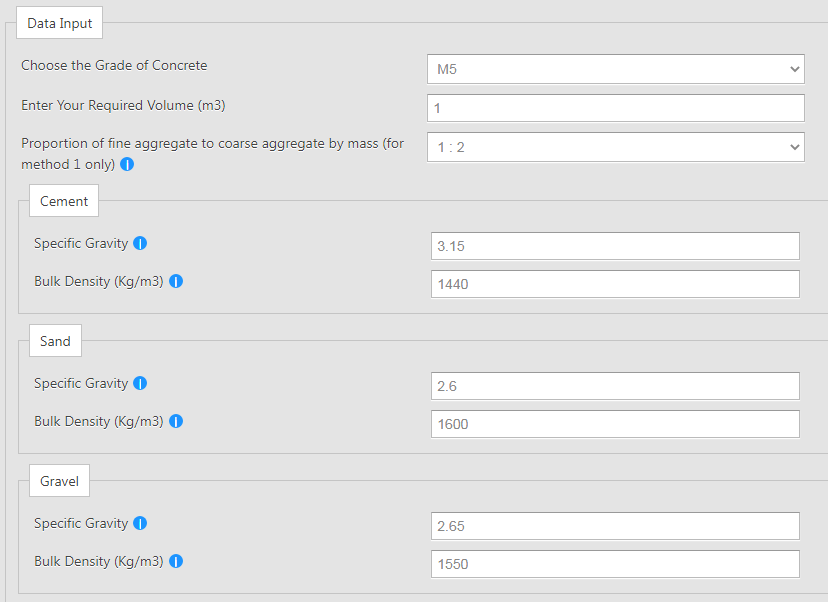Screen dimensions: 828x602
Task: Open the info tooltip for aggregate proportion
Action: tap(125, 164)
